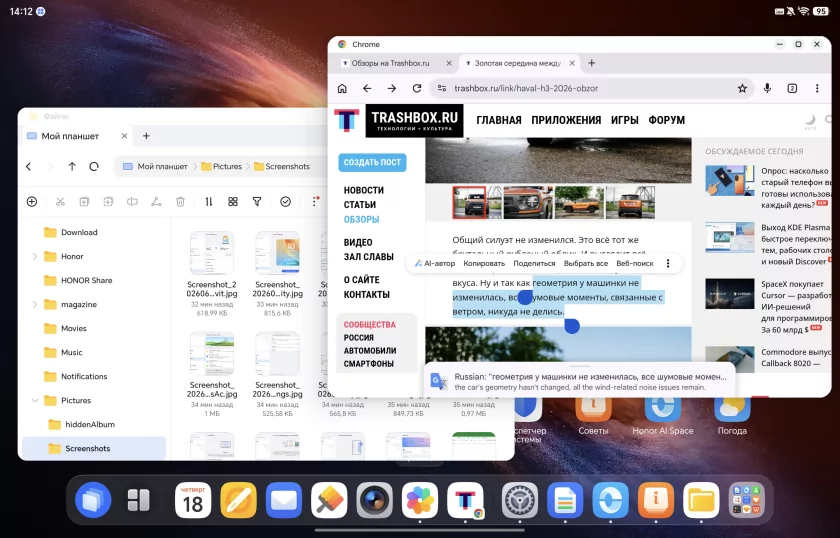Click the translation popup with the Google Translate icon
This screenshot has width=840, height=538.
(580, 381)
